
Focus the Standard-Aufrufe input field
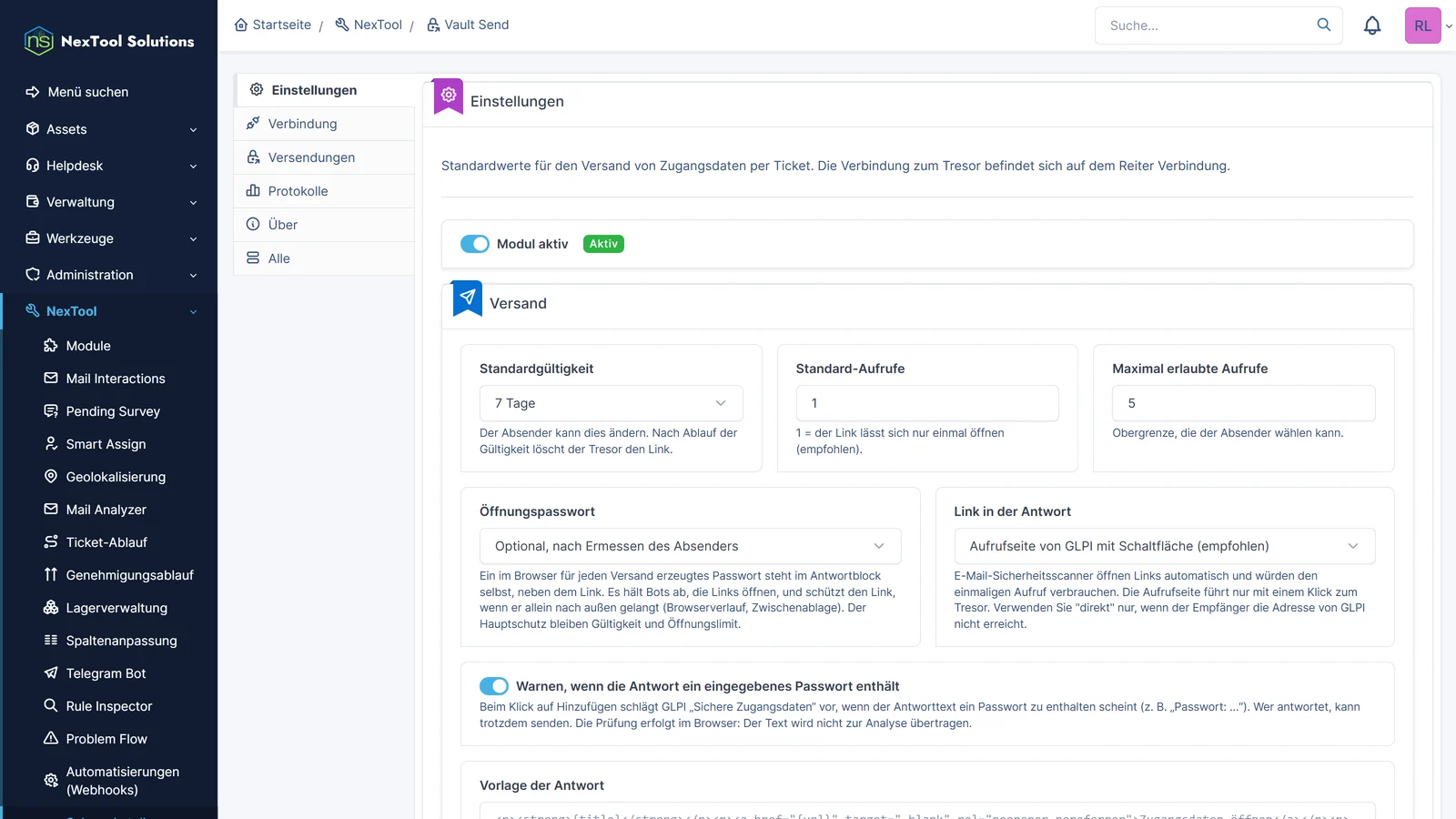pyautogui.click(x=927, y=403)
